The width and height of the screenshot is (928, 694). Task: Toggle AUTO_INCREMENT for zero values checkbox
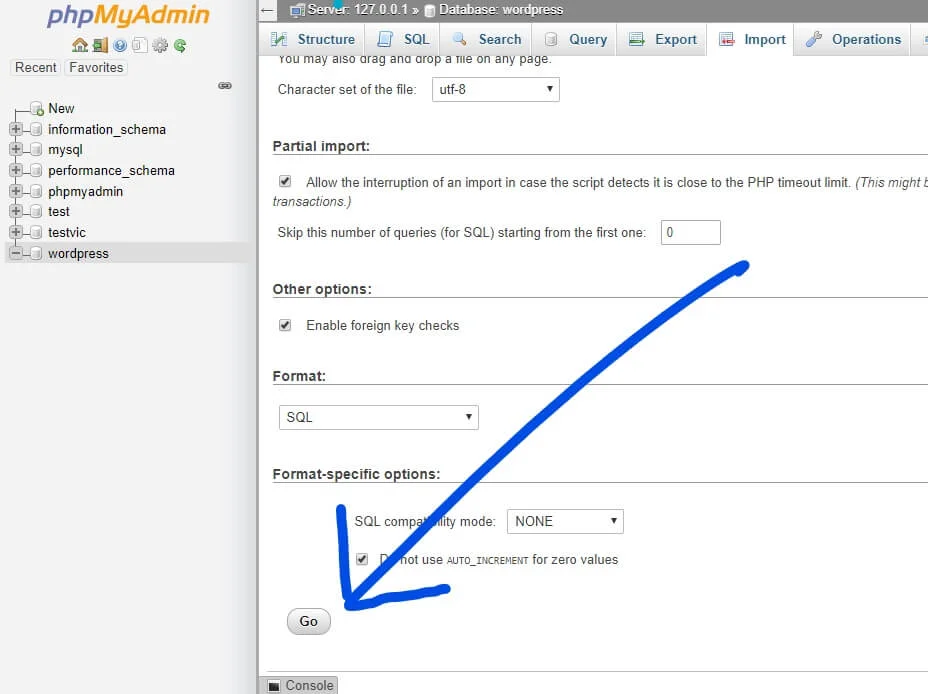coord(362,559)
